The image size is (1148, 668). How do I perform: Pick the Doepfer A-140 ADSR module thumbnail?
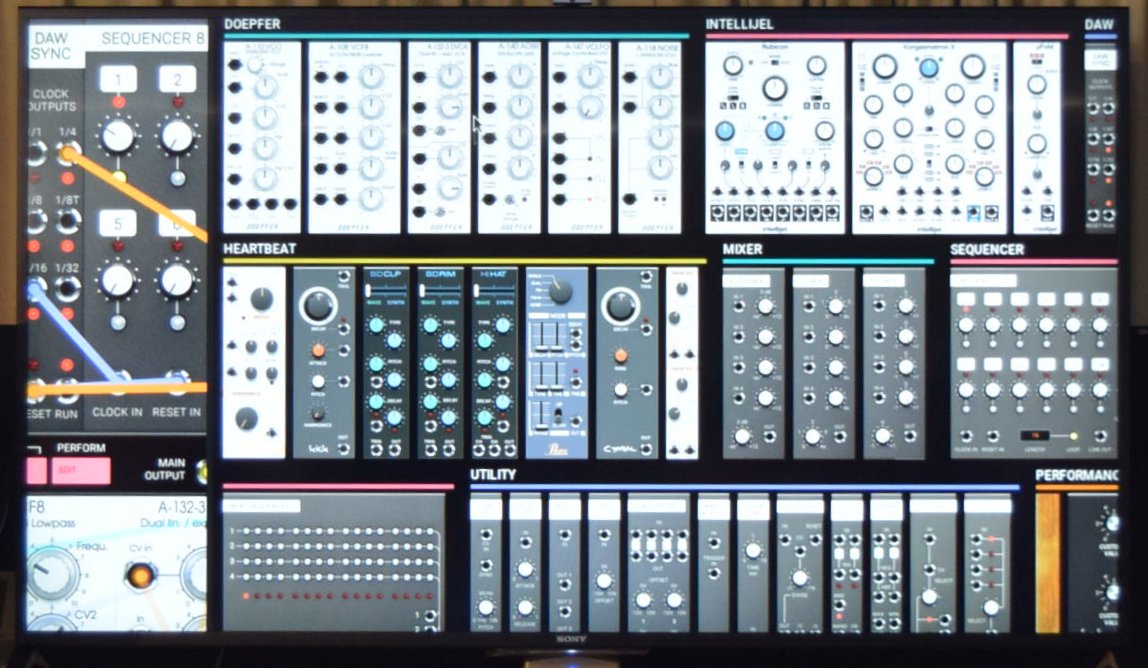pos(510,138)
